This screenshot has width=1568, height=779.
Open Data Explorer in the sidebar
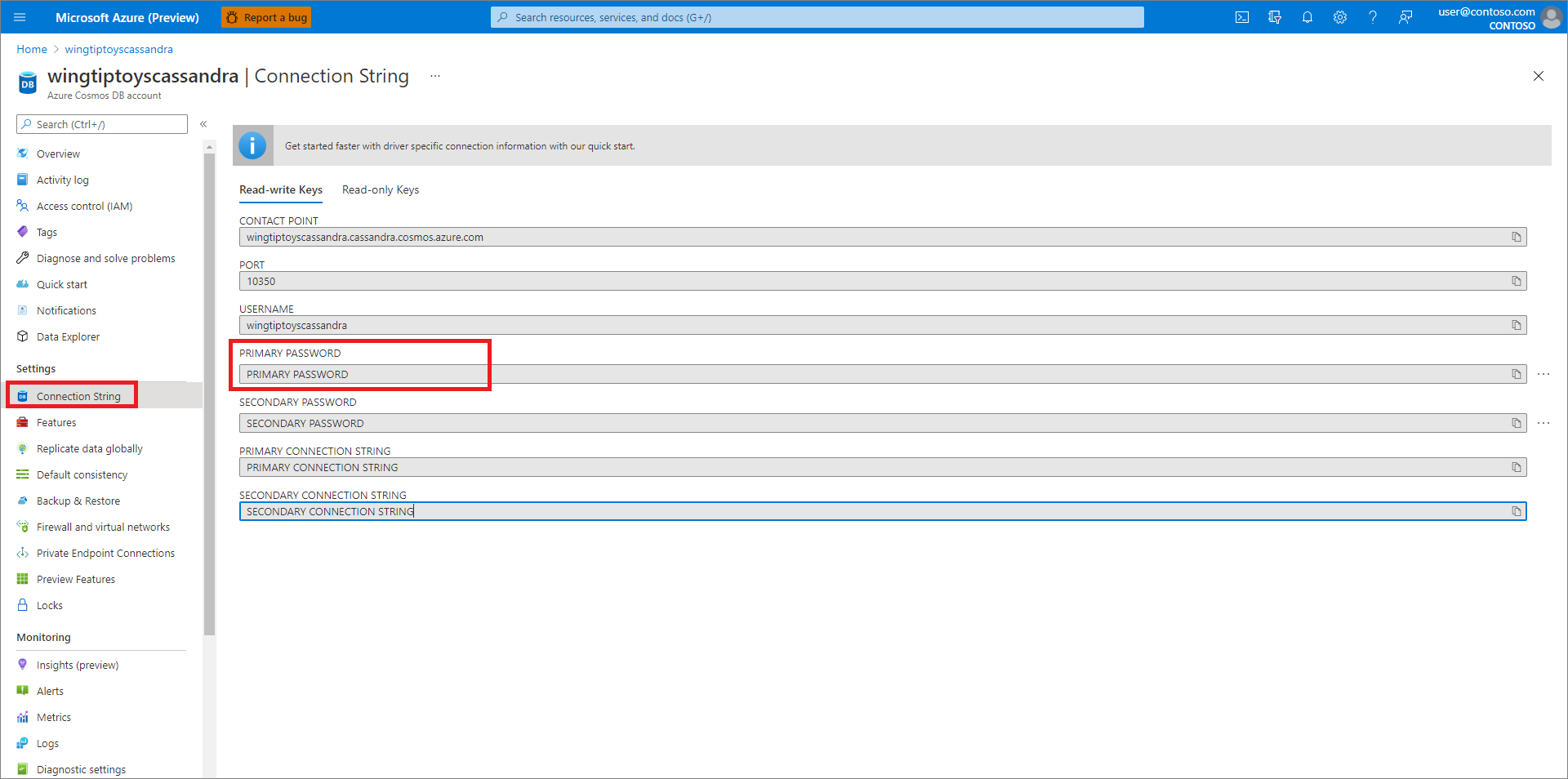(x=68, y=336)
